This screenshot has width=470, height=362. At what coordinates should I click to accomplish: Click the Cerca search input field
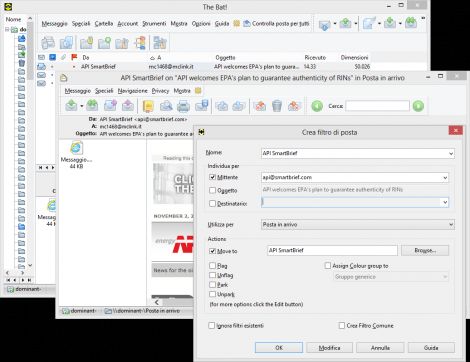pos(377,106)
